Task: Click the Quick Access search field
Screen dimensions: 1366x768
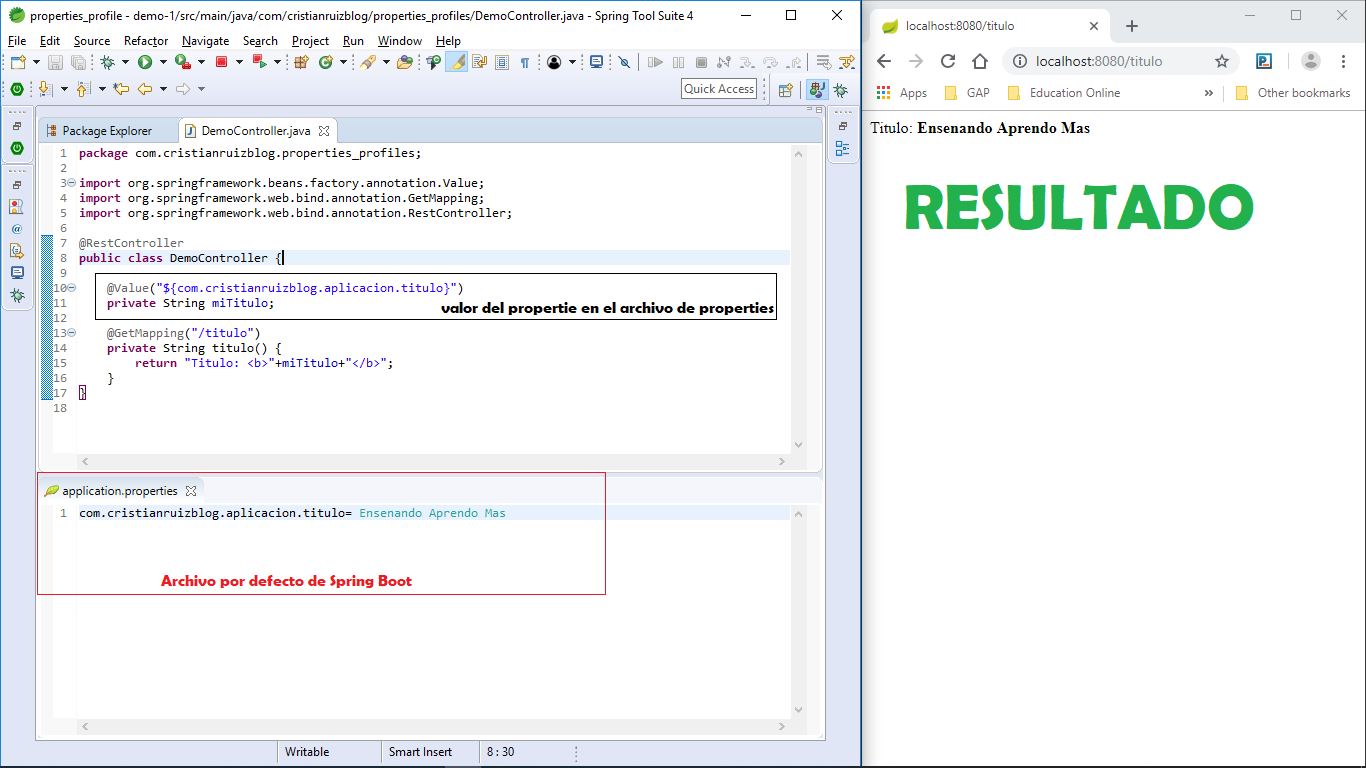Action: 719,89
